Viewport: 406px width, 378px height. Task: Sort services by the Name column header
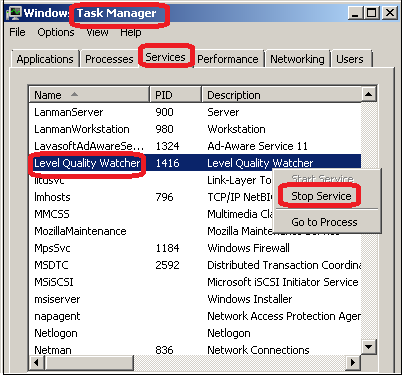[x=89, y=95]
